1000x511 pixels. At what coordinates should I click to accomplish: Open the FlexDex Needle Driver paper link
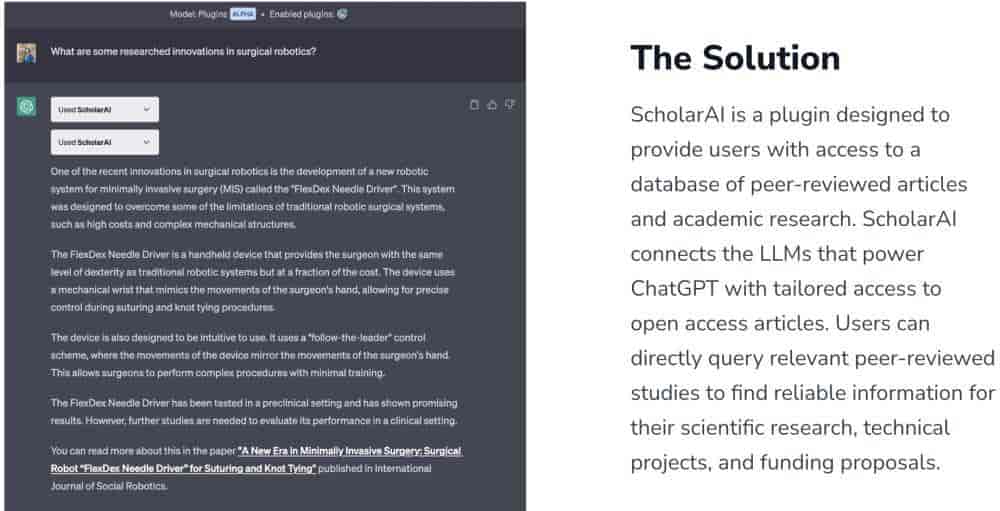coord(255,459)
